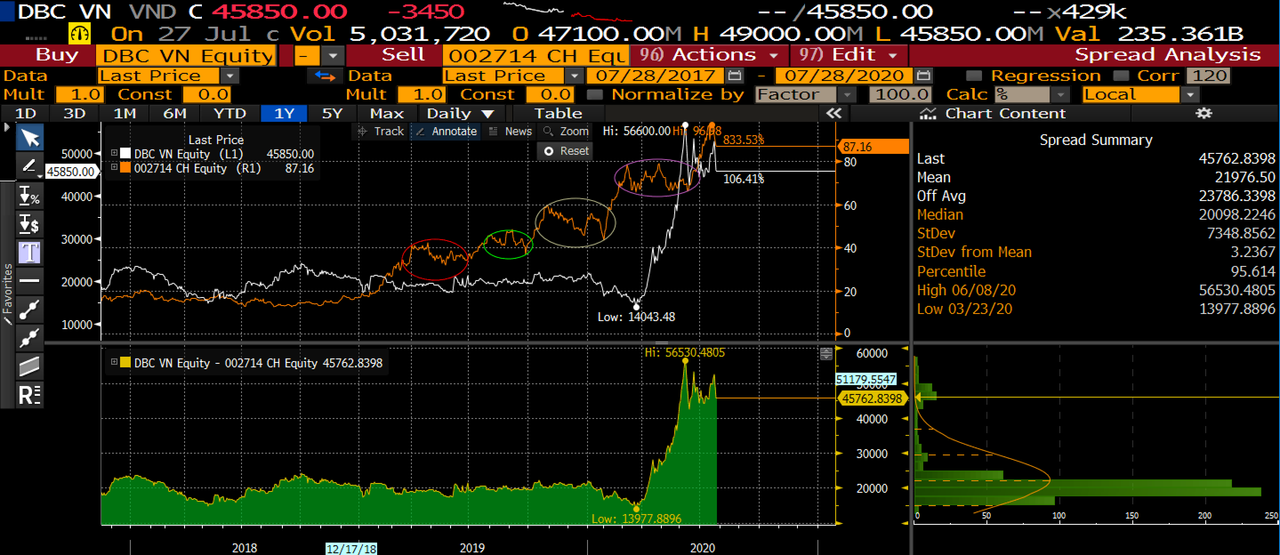Open the 97) Edit menu
The image size is (1280, 555).
850,56
